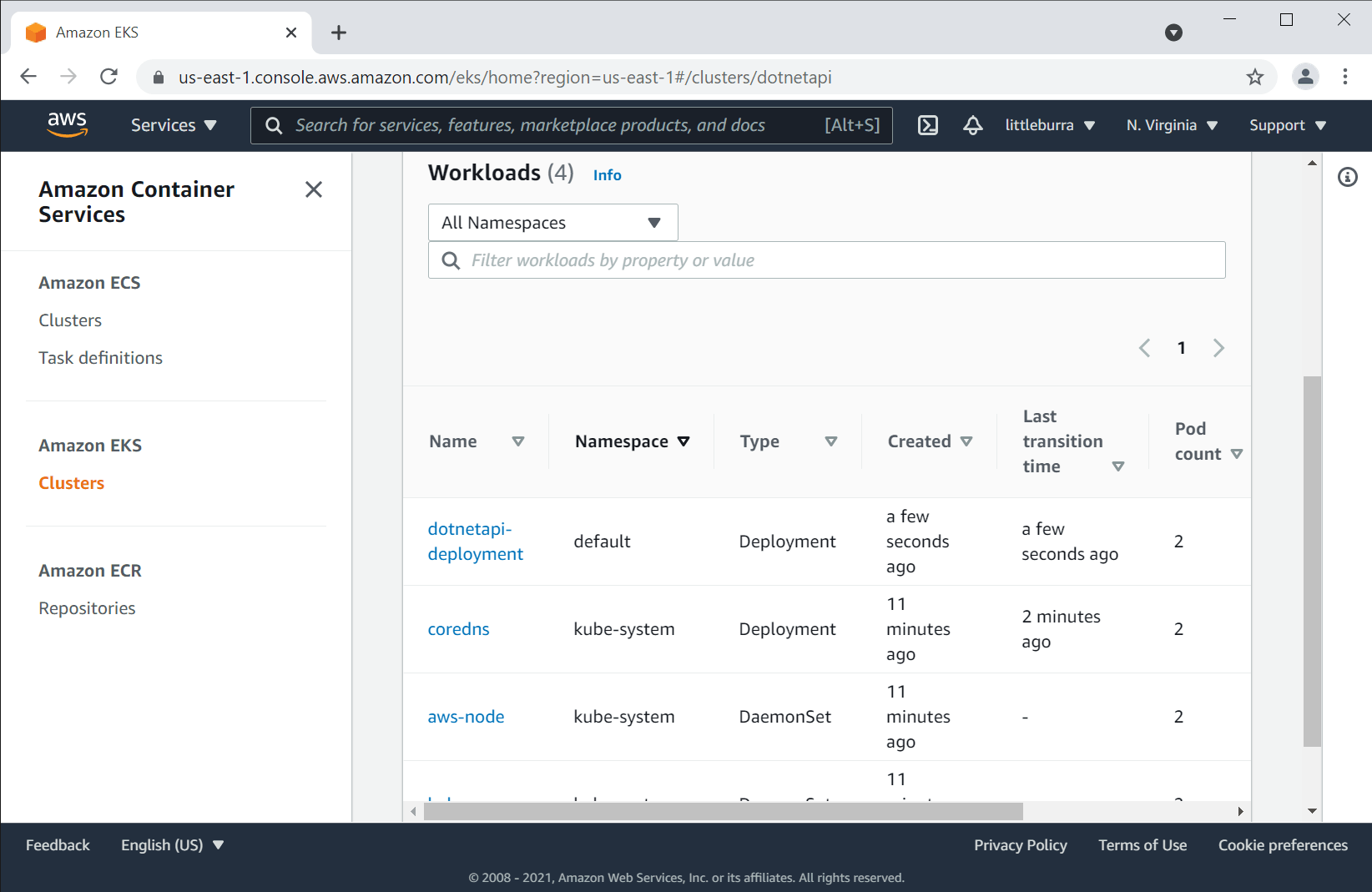Open the dotnetapi-deployment workload
1372x892 pixels.
click(476, 542)
